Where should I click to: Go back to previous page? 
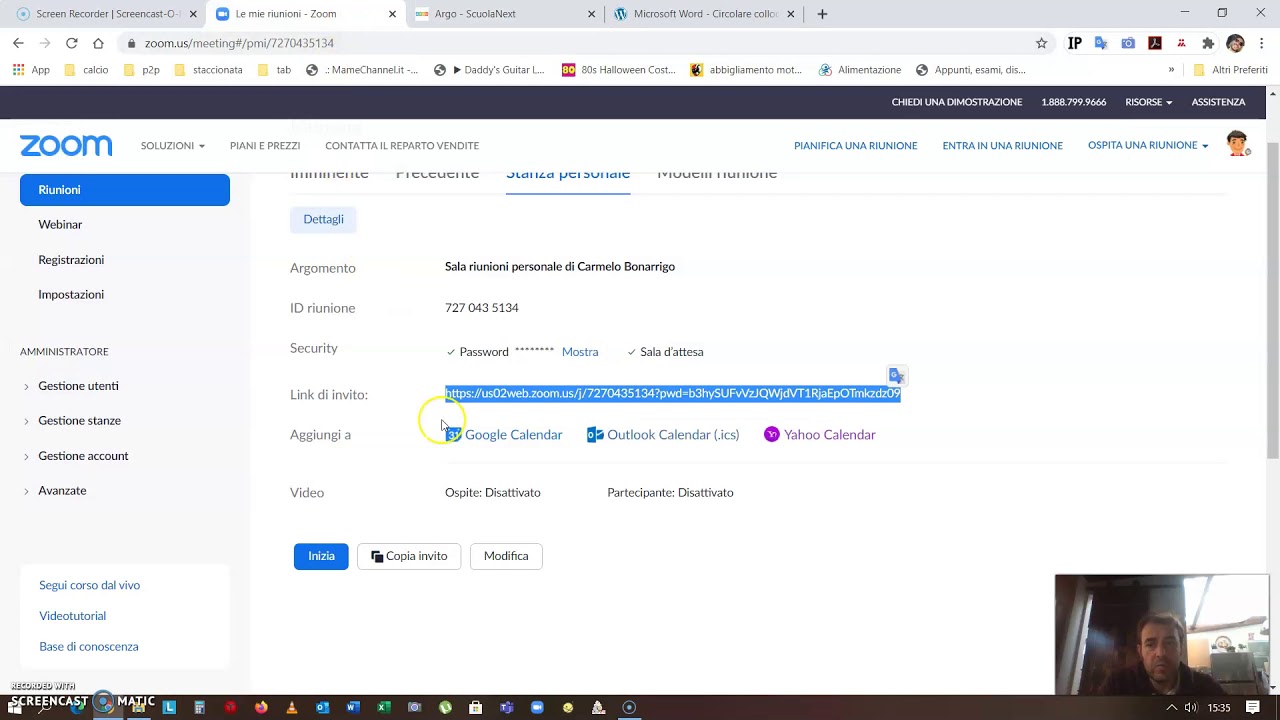click(18, 43)
